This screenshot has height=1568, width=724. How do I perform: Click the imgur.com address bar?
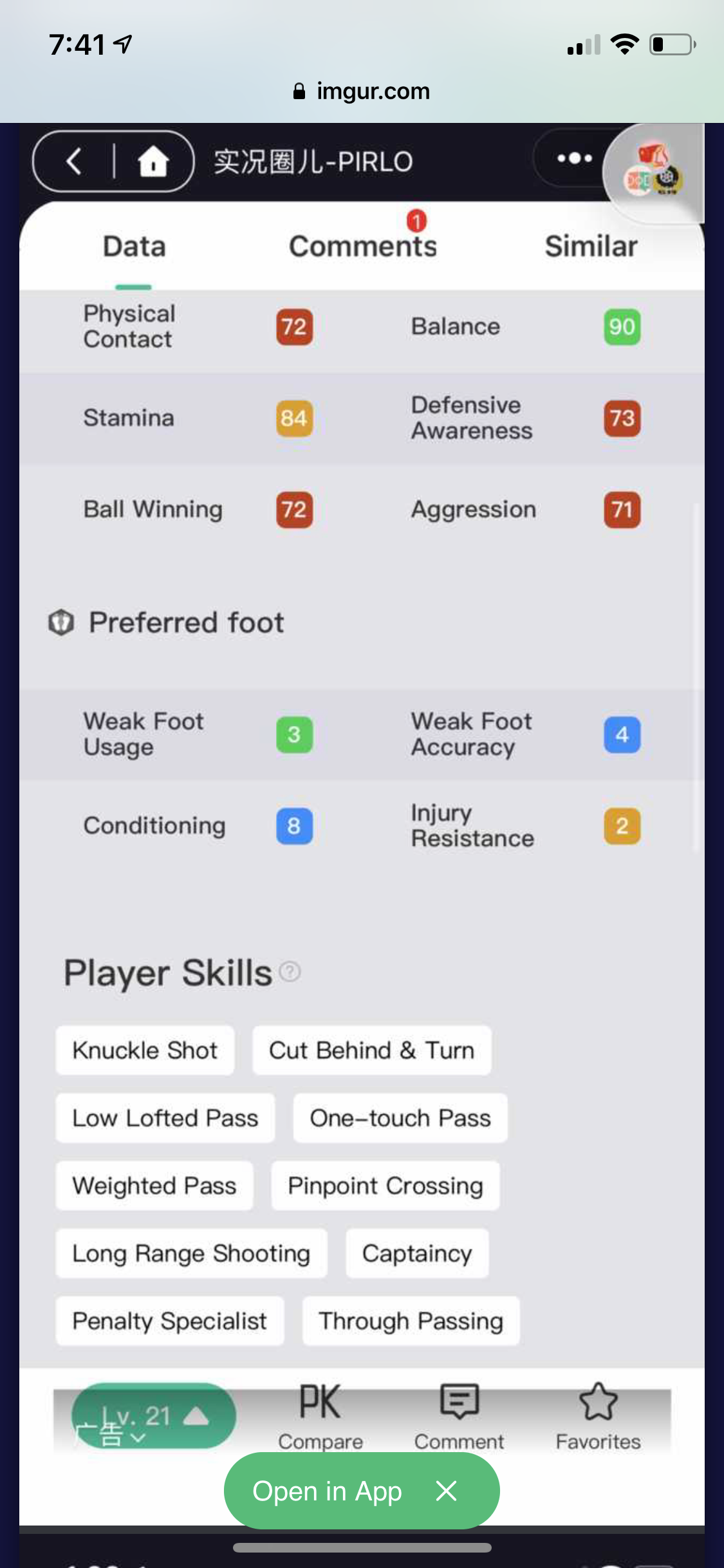point(362,91)
